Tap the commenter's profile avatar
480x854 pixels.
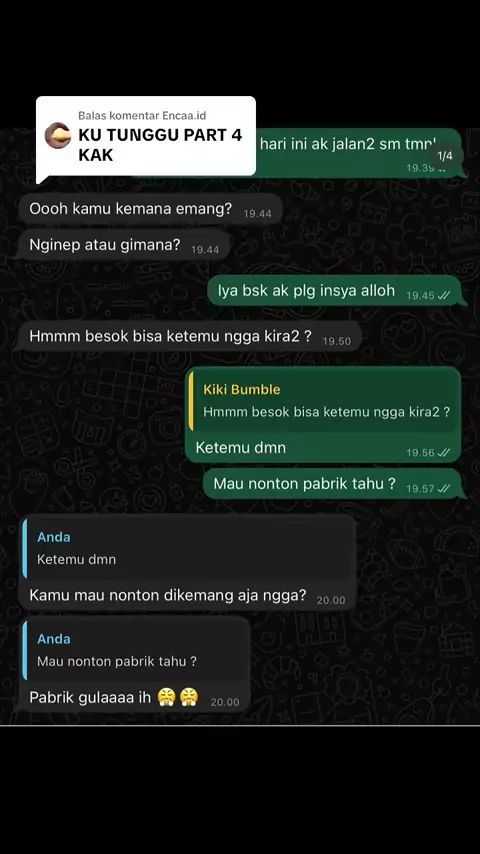click(58, 135)
